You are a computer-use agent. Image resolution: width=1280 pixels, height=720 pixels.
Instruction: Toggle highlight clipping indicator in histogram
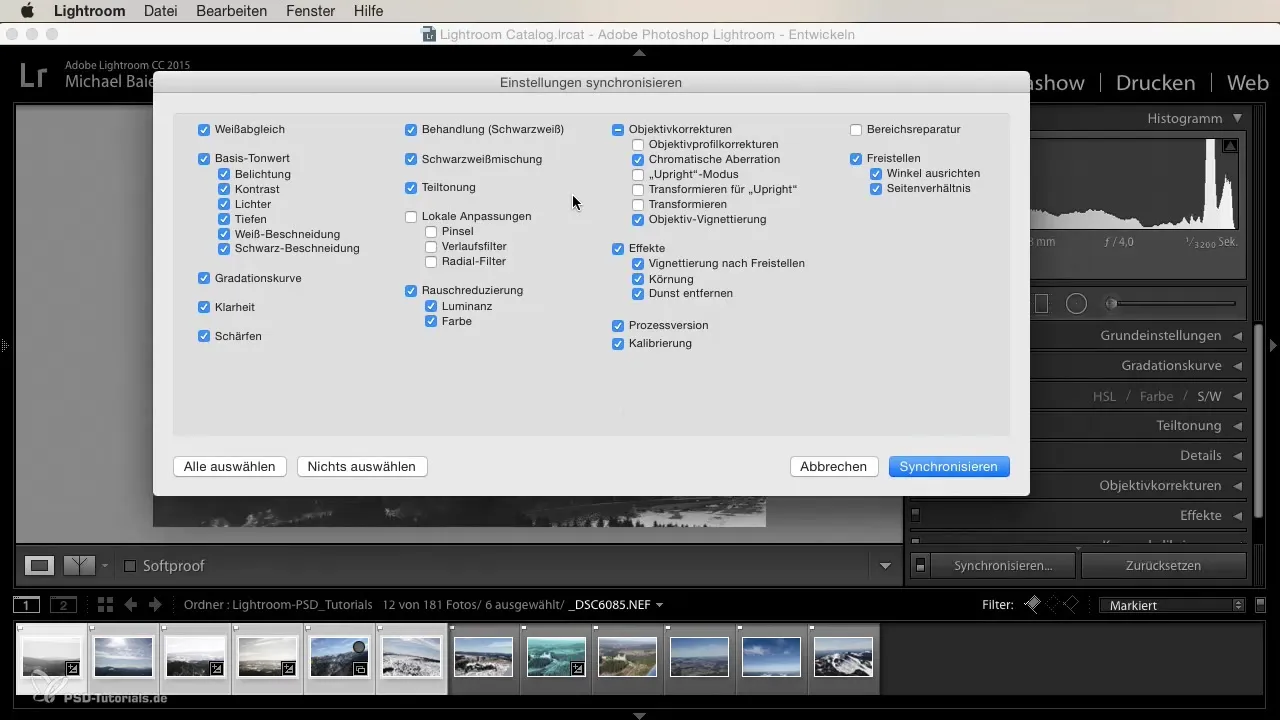click(x=1230, y=146)
